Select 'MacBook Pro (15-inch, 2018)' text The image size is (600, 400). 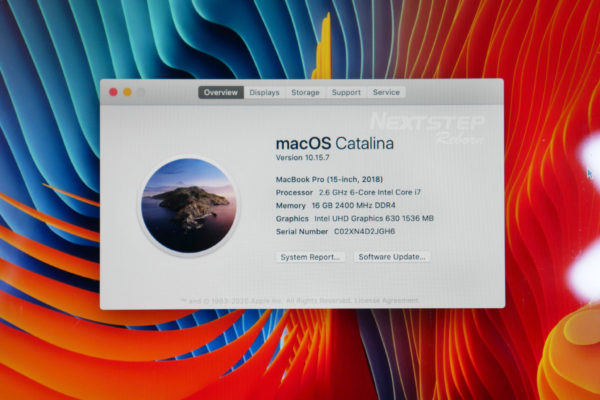point(329,179)
